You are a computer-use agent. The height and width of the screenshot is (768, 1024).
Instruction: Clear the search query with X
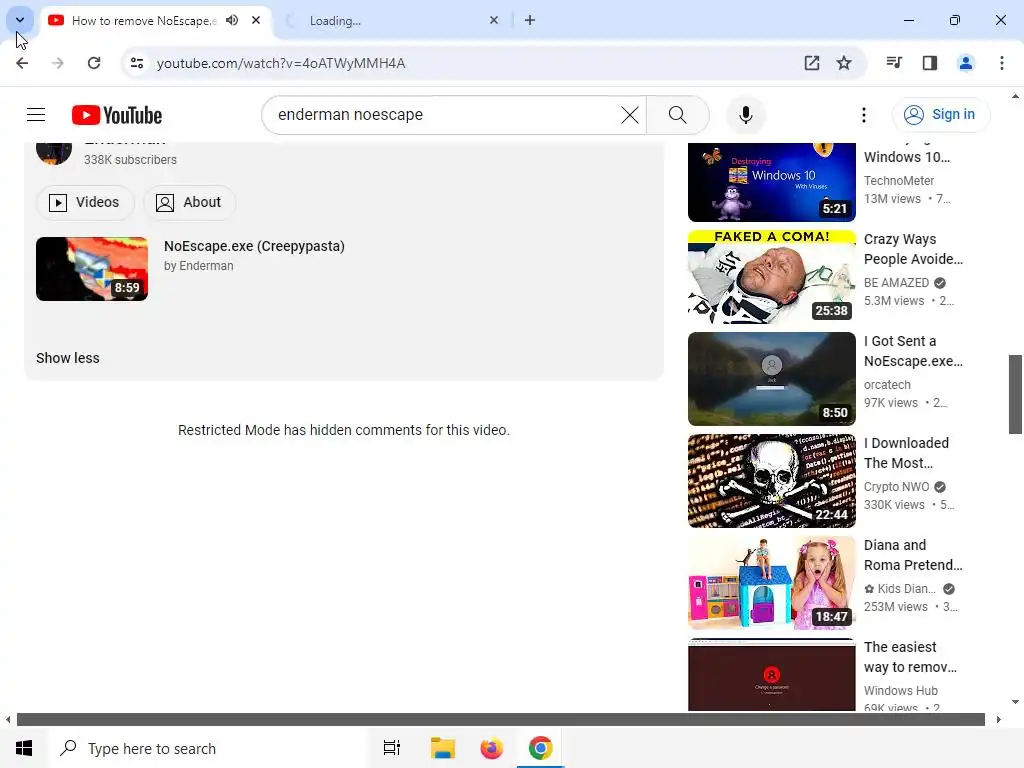[630, 115]
